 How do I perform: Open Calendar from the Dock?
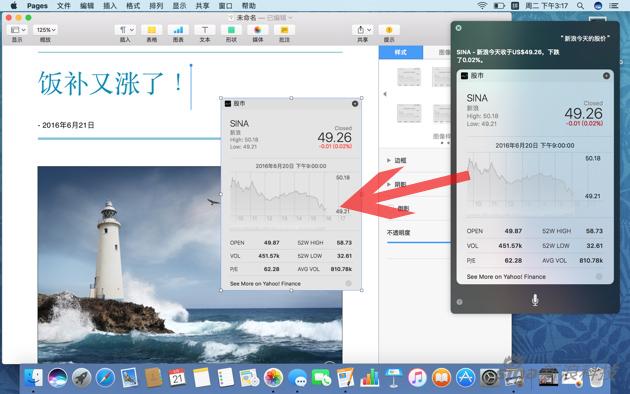(x=177, y=378)
